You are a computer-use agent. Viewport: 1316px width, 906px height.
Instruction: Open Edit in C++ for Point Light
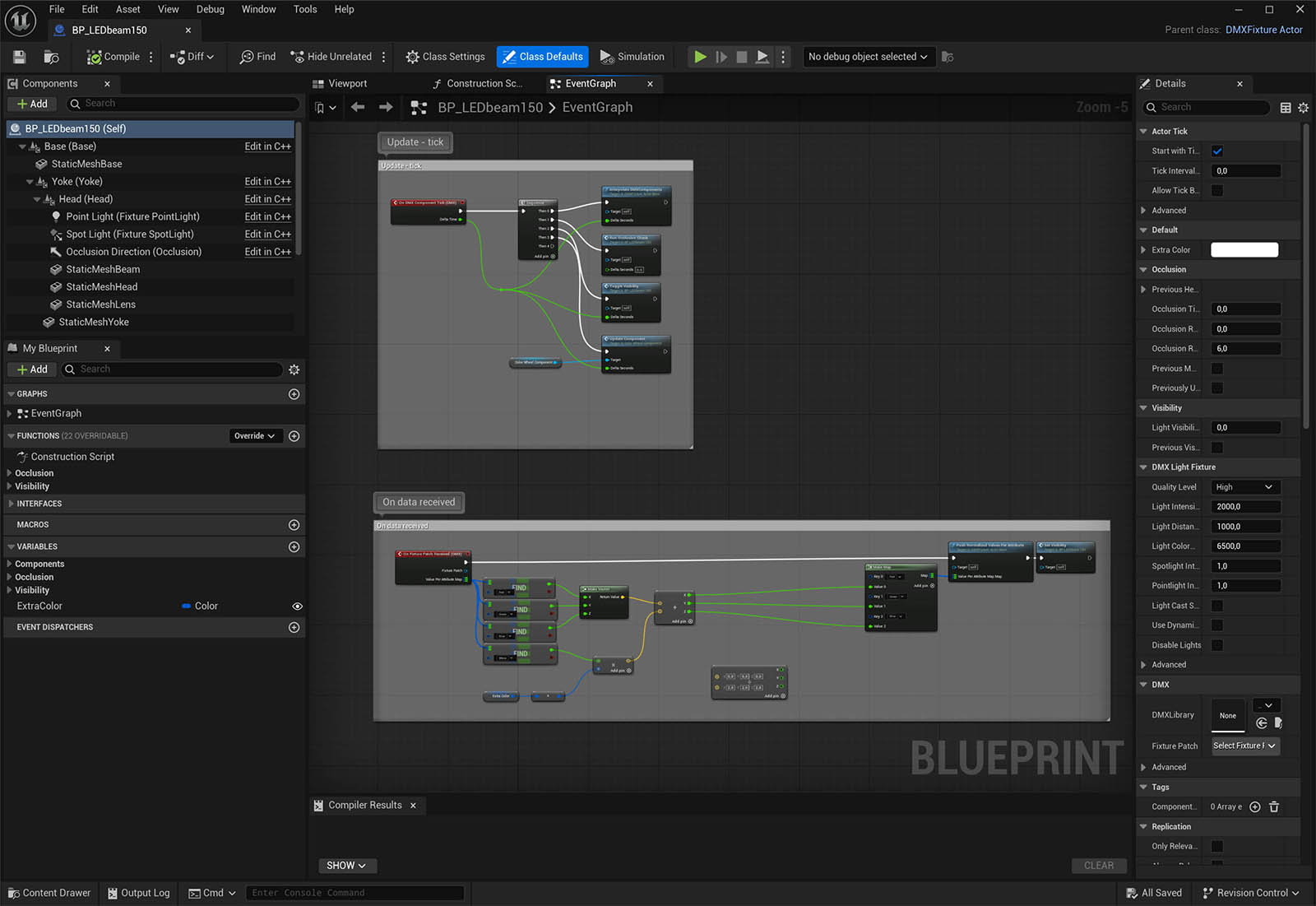[267, 216]
